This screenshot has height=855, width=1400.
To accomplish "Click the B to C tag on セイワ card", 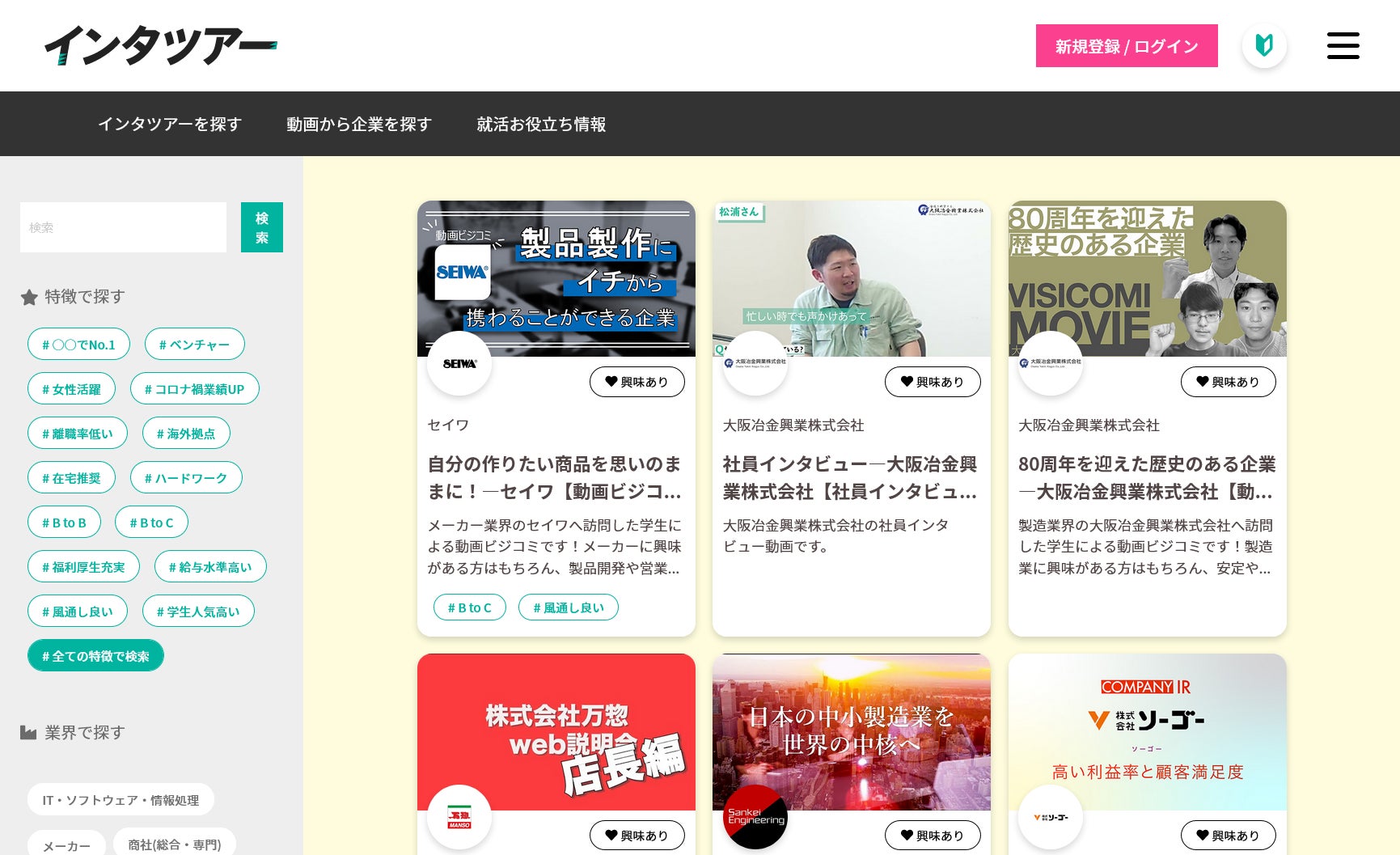I will [x=470, y=607].
